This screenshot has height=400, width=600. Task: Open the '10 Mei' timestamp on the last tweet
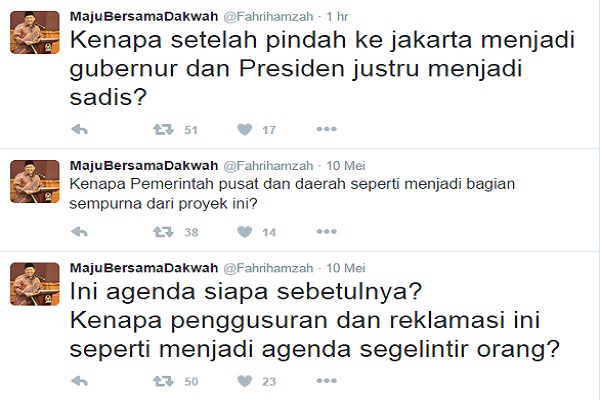point(346,268)
